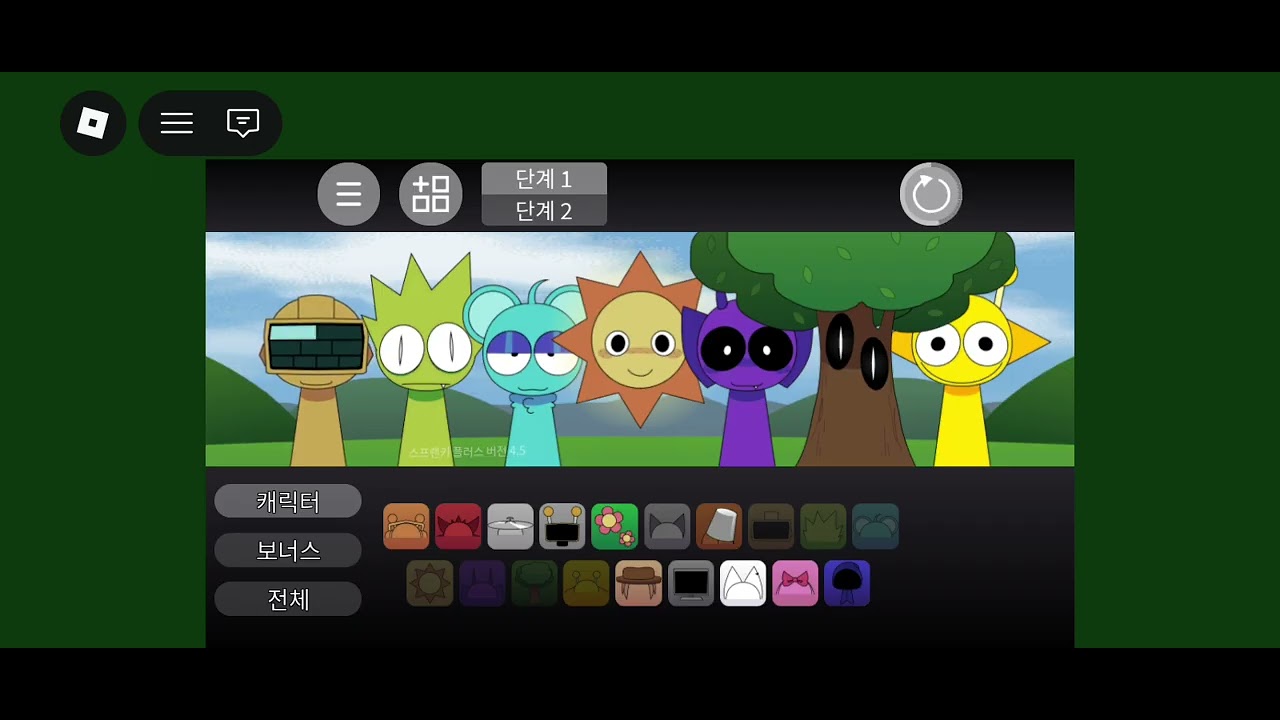Open the Roblox logo menu
1280x720 pixels.
(93, 123)
